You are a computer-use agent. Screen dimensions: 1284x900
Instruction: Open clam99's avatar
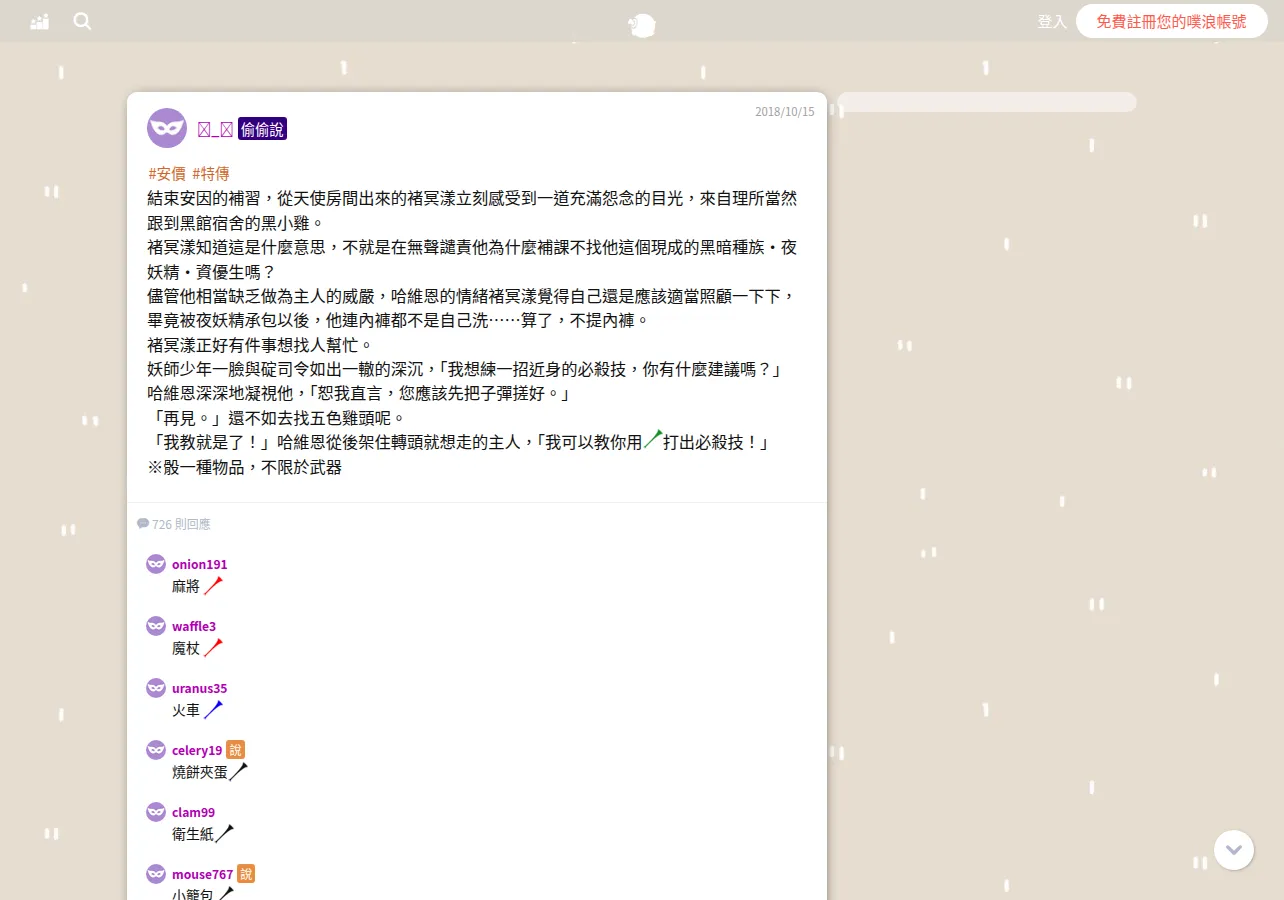pyautogui.click(x=156, y=812)
